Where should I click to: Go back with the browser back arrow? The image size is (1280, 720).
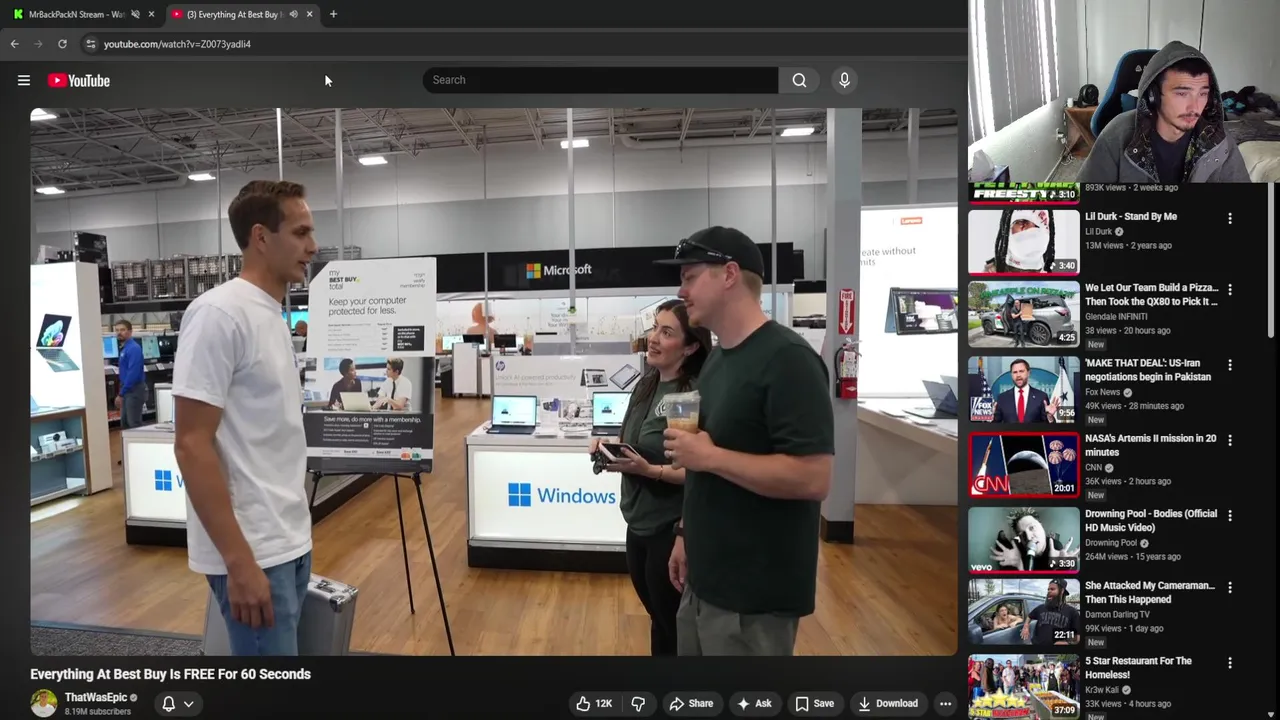tap(14, 44)
